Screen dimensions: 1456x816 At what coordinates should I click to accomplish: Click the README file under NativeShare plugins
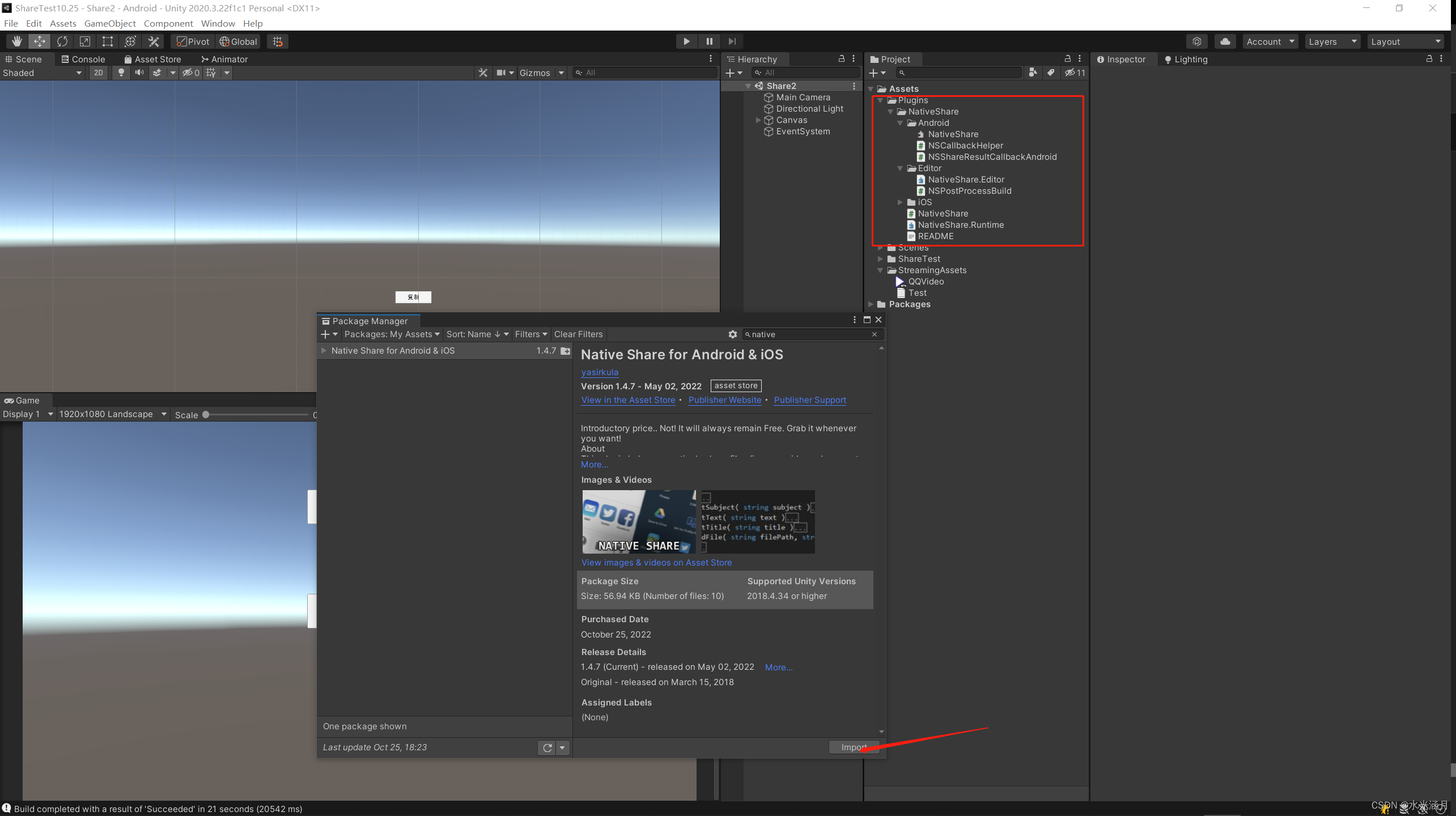(935, 236)
